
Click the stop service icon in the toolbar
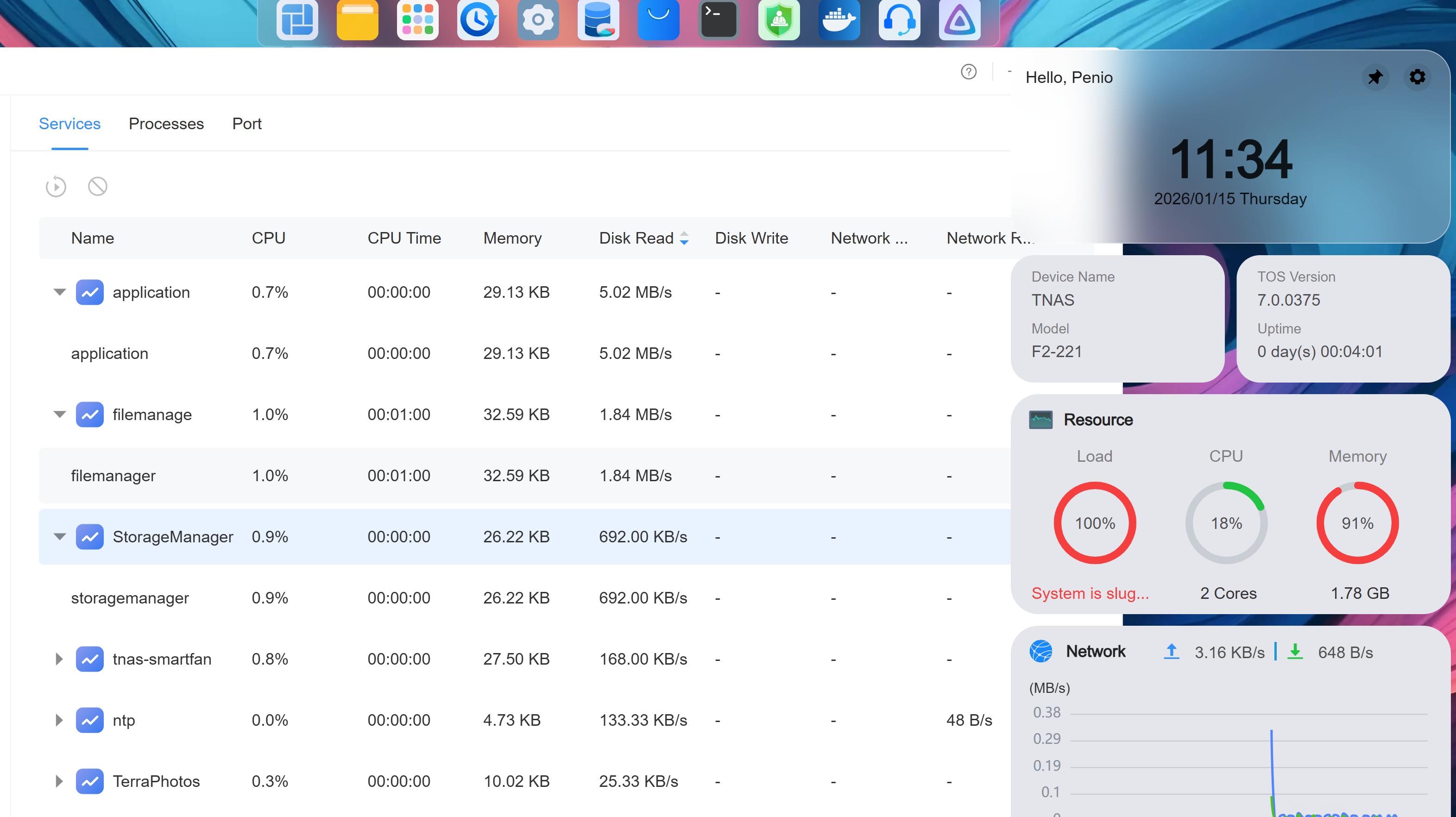[x=98, y=187]
